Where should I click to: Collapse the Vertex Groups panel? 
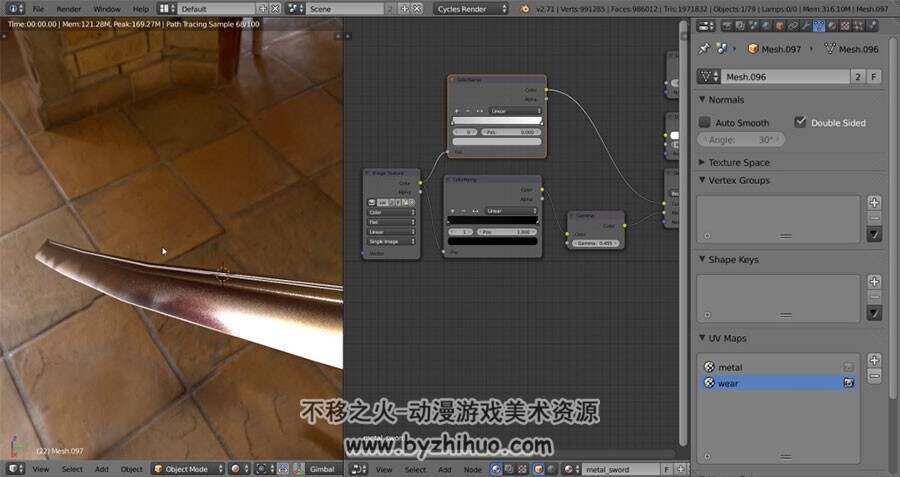701,180
